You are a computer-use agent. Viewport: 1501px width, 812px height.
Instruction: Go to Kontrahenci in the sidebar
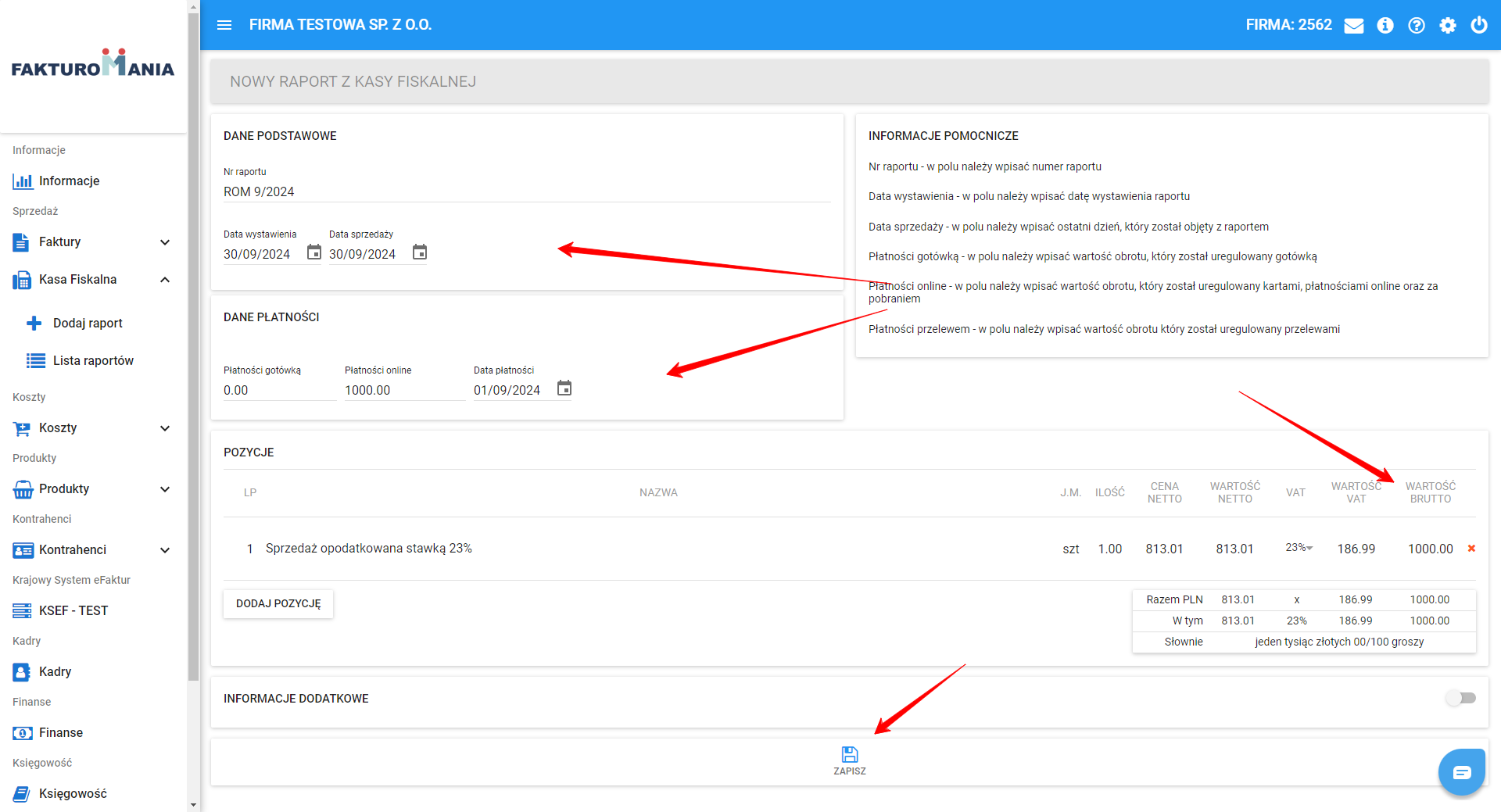pyautogui.click(x=73, y=550)
